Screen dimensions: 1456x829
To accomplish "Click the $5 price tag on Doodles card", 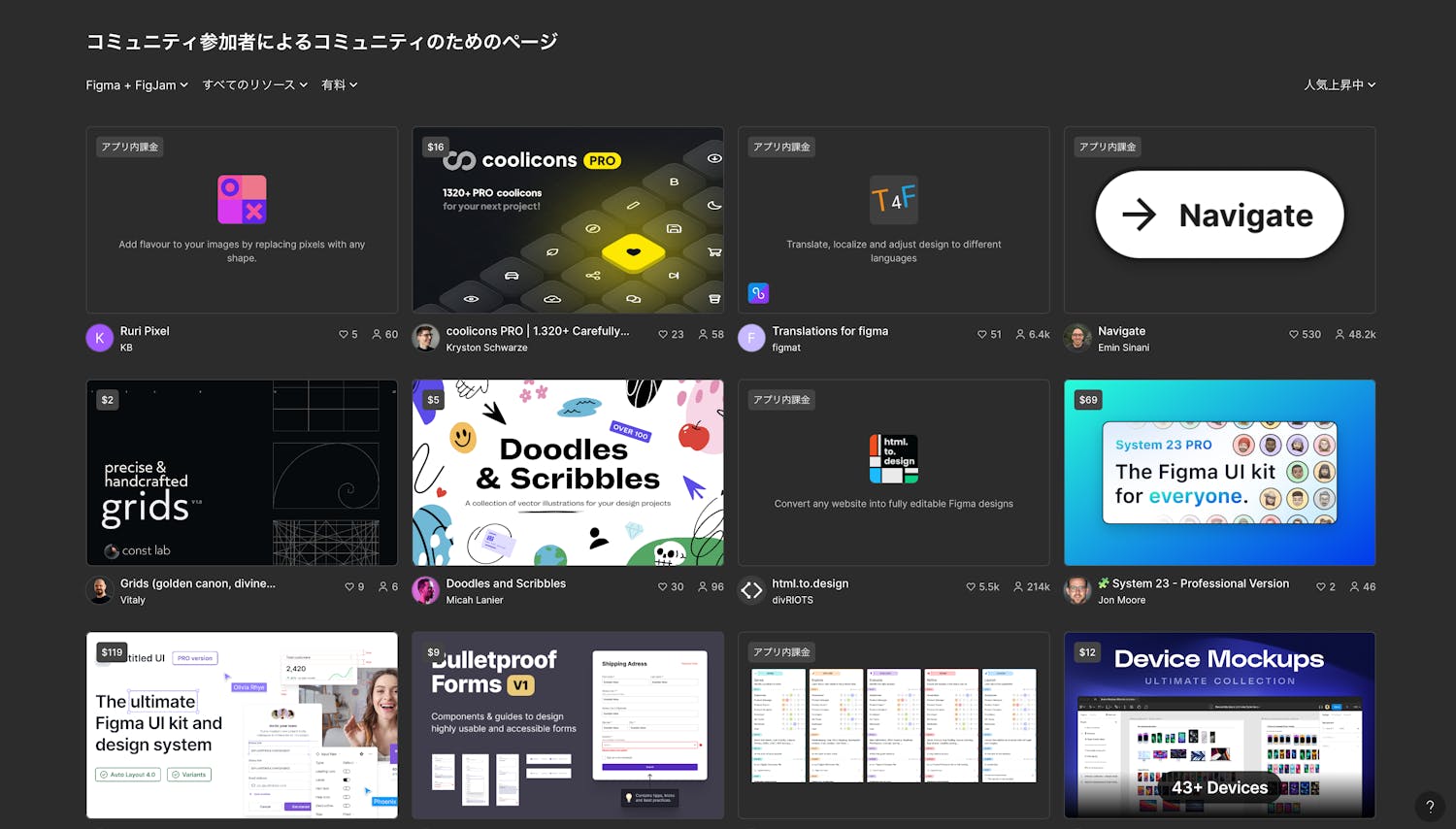I will (x=433, y=400).
